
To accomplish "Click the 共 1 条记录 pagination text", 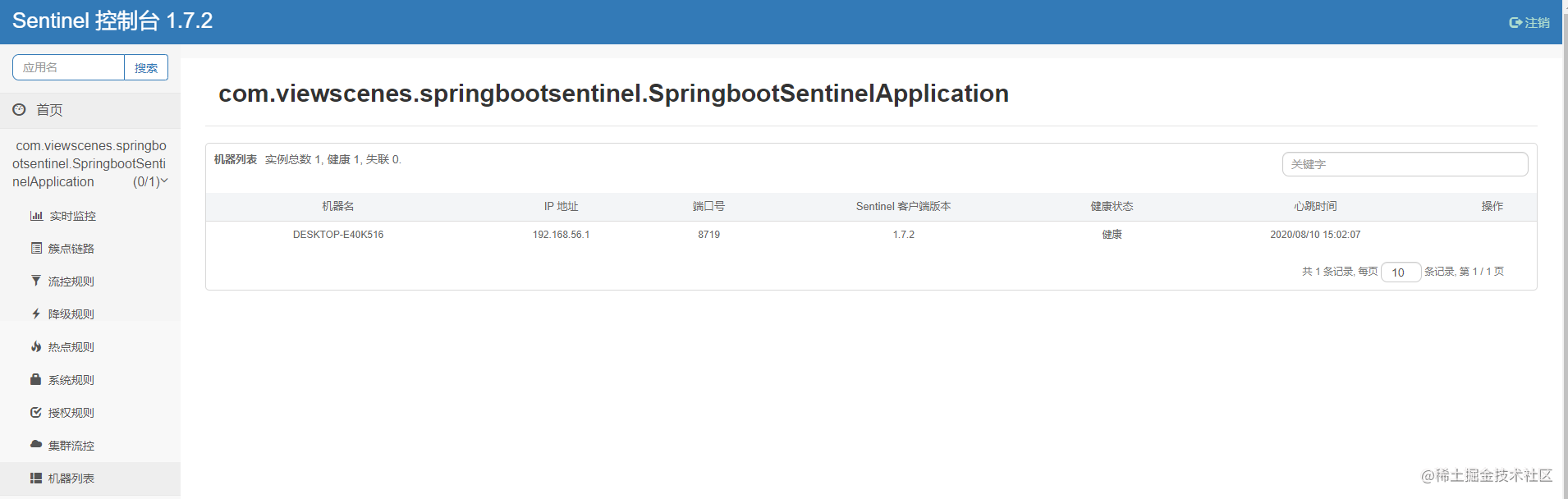I will pos(1327,272).
